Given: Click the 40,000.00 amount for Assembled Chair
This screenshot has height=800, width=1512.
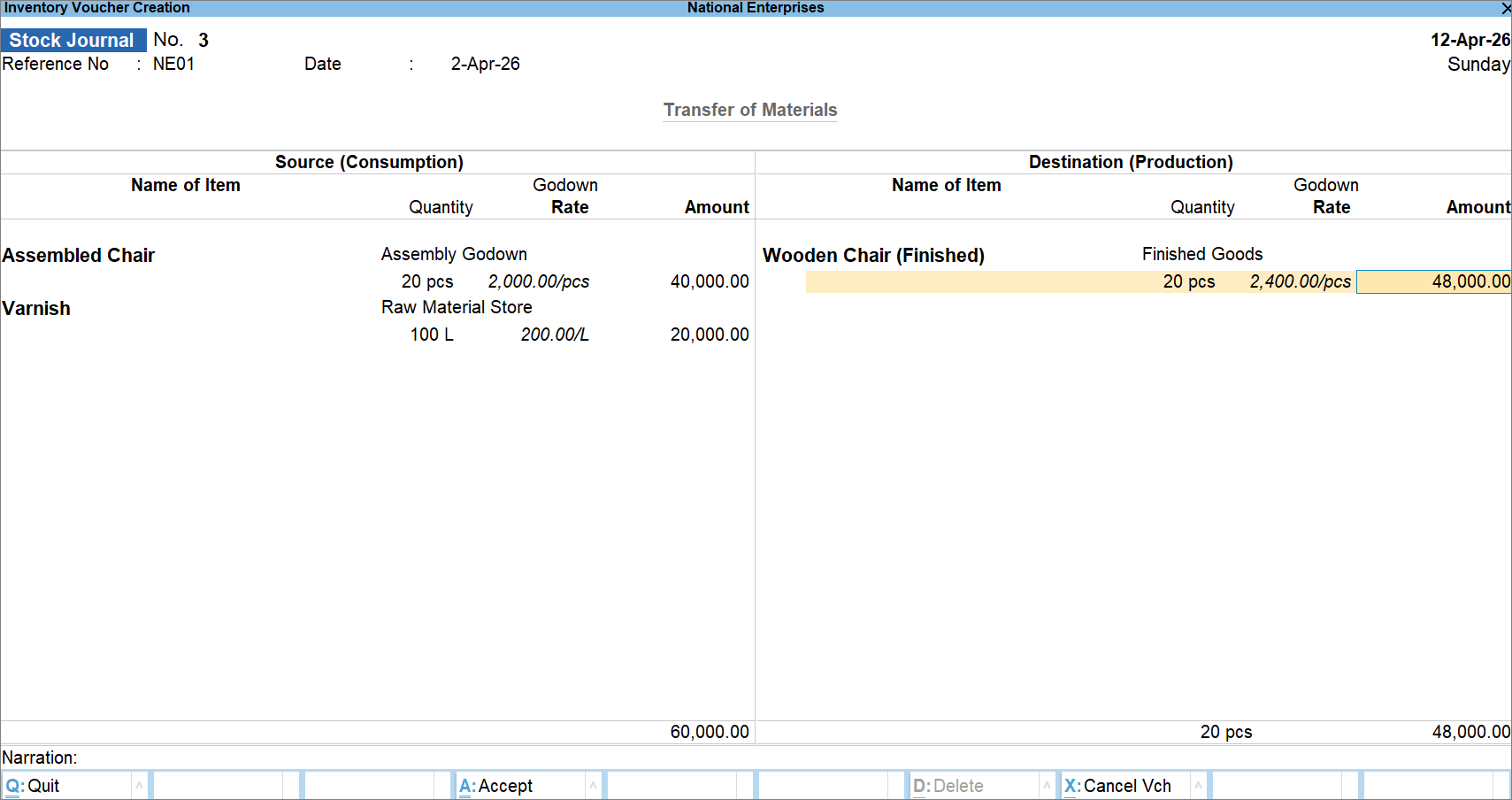Looking at the screenshot, I should [x=710, y=281].
